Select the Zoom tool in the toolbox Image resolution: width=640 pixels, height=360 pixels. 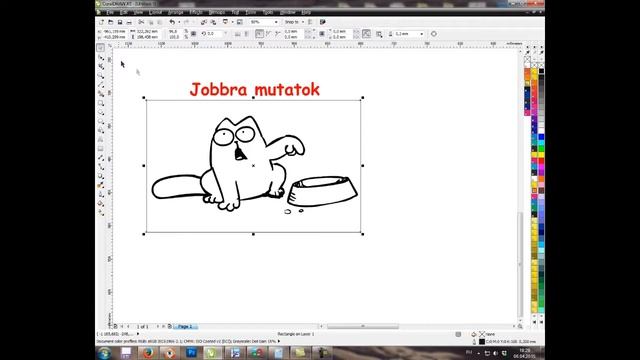[101, 76]
